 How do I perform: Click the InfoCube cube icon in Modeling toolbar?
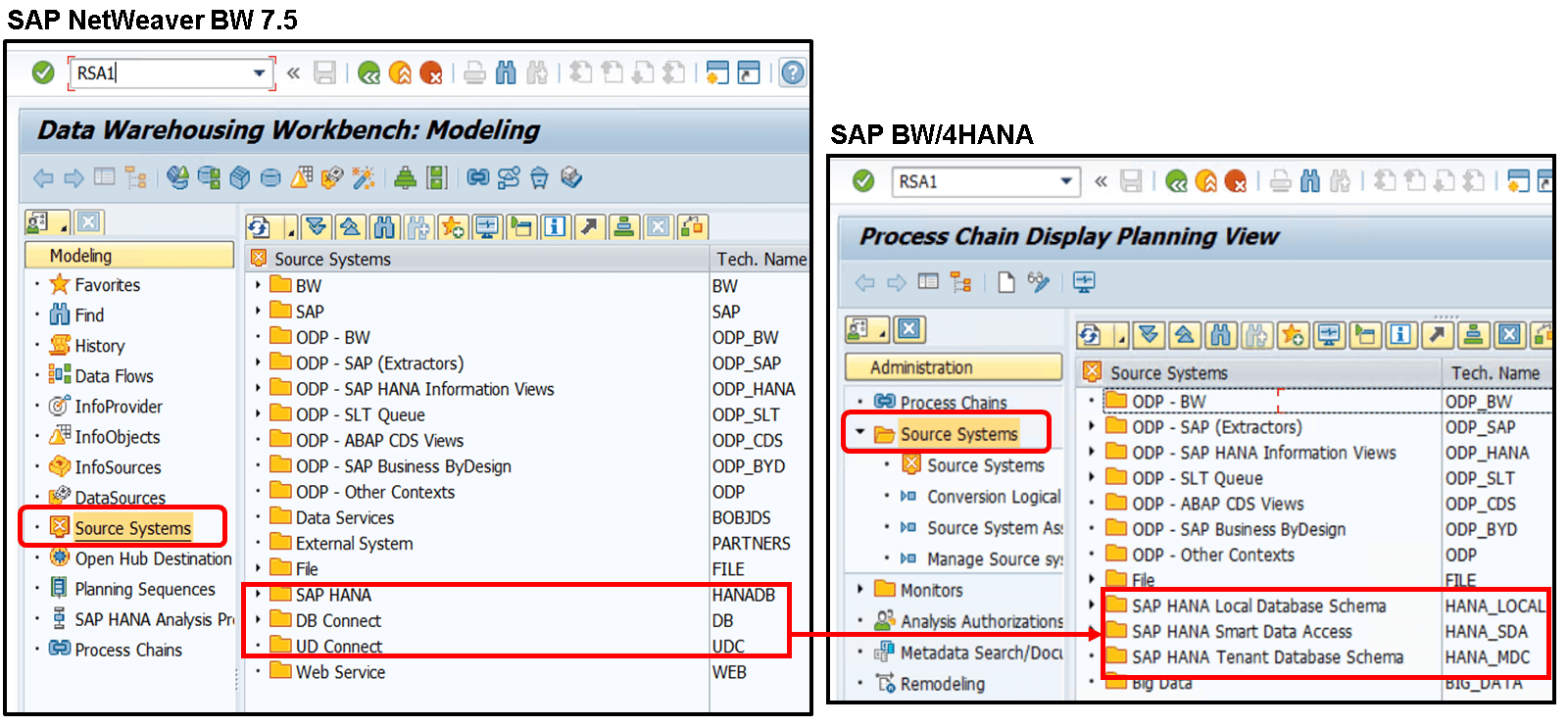[x=240, y=177]
